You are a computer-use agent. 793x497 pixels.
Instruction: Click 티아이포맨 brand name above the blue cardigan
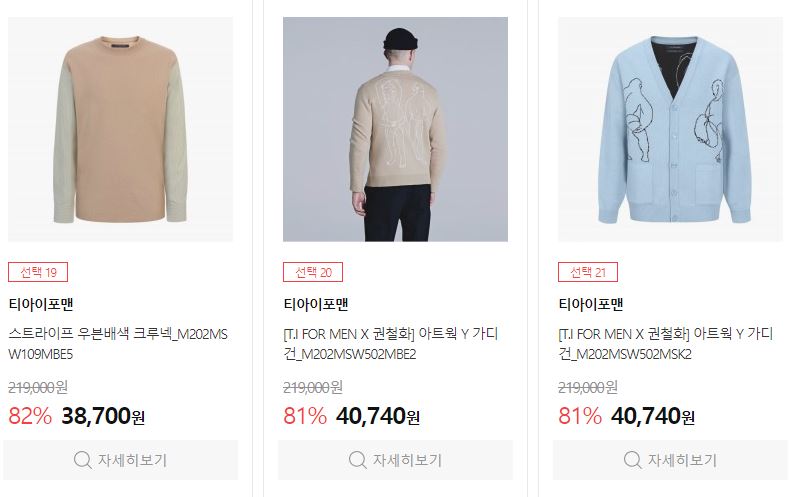click(591, 304)
